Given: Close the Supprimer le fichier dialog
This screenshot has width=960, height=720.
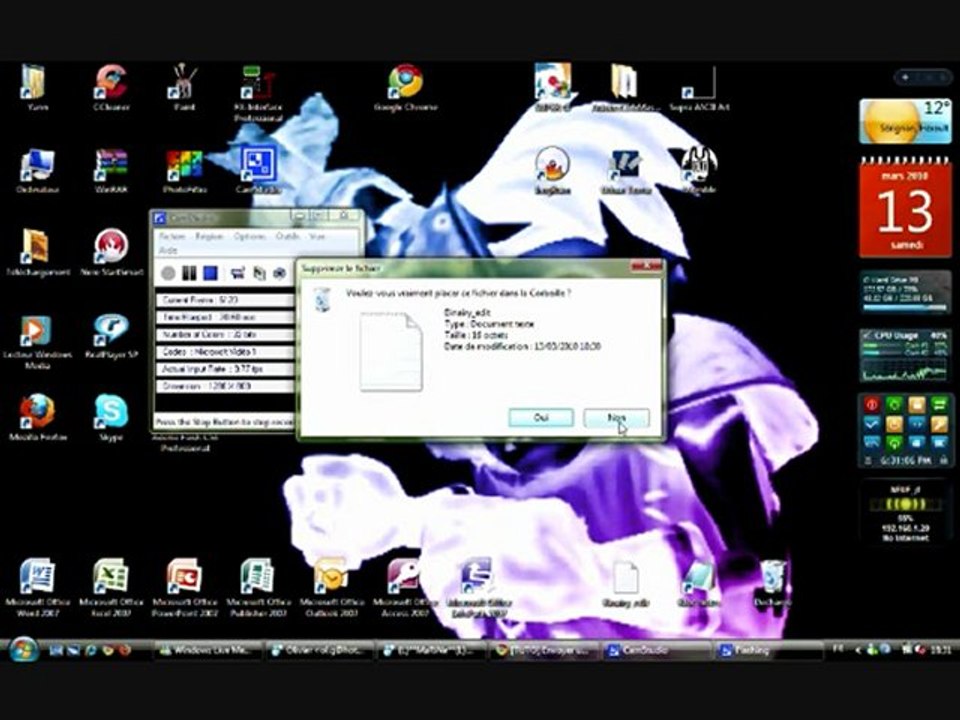Looking at the screenshot, I should pyautogui.click(x=647, y=266).
